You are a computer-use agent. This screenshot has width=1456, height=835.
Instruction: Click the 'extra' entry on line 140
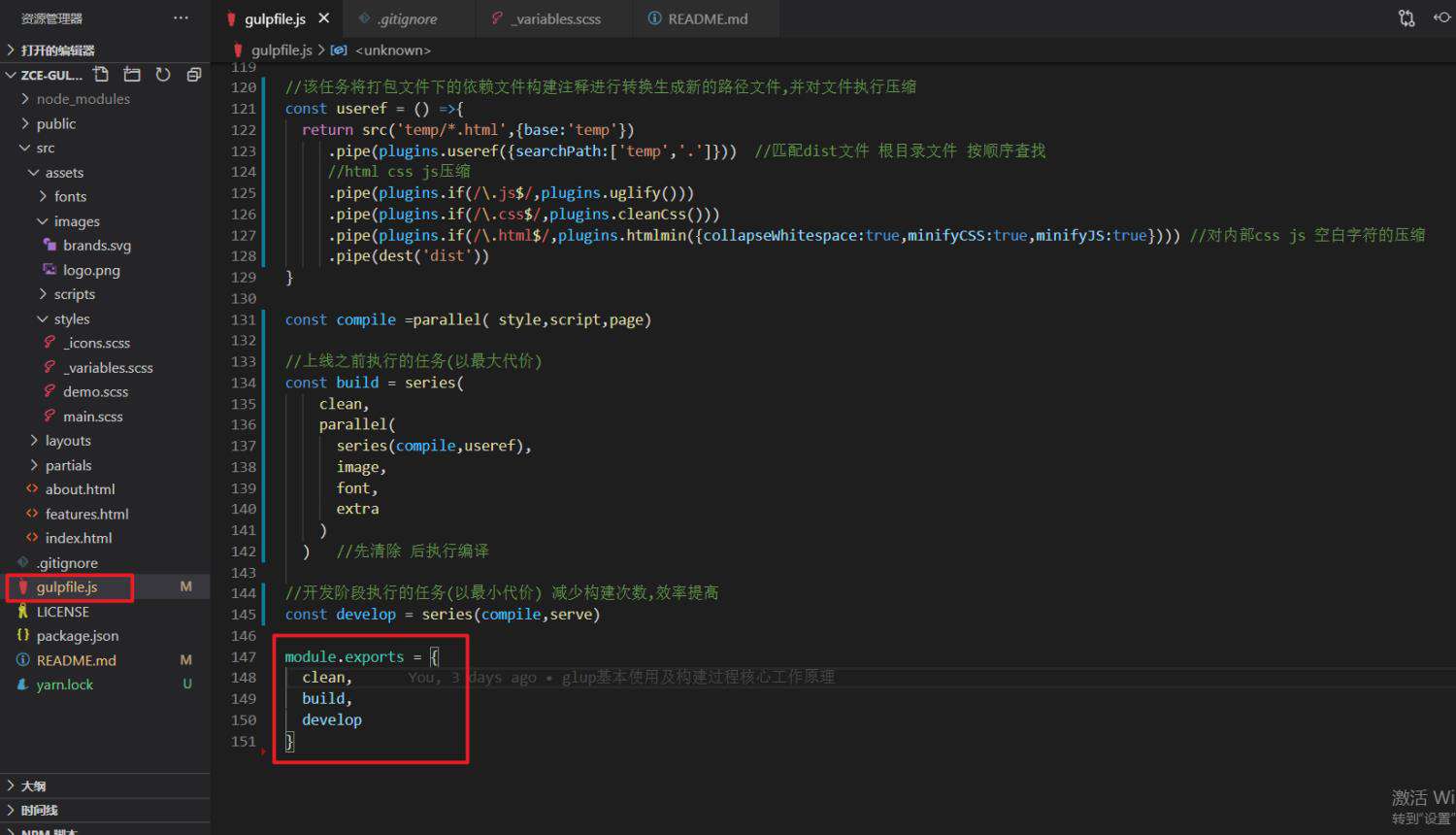coord(357,509)
